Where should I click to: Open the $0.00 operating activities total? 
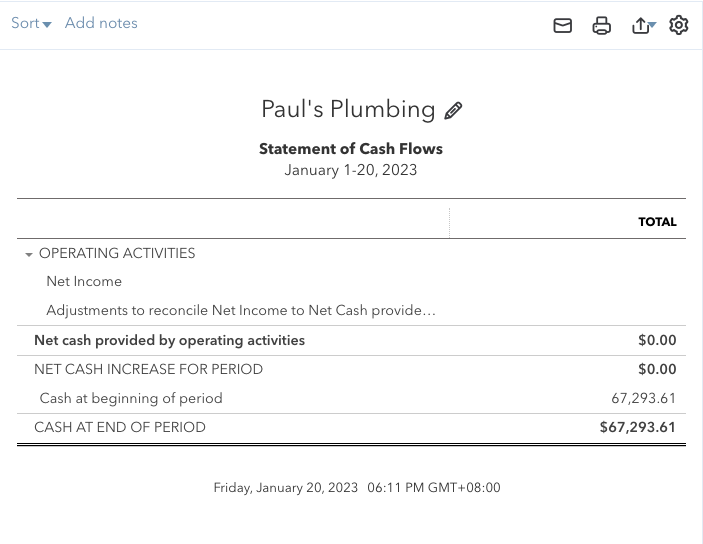click(657, 340)
